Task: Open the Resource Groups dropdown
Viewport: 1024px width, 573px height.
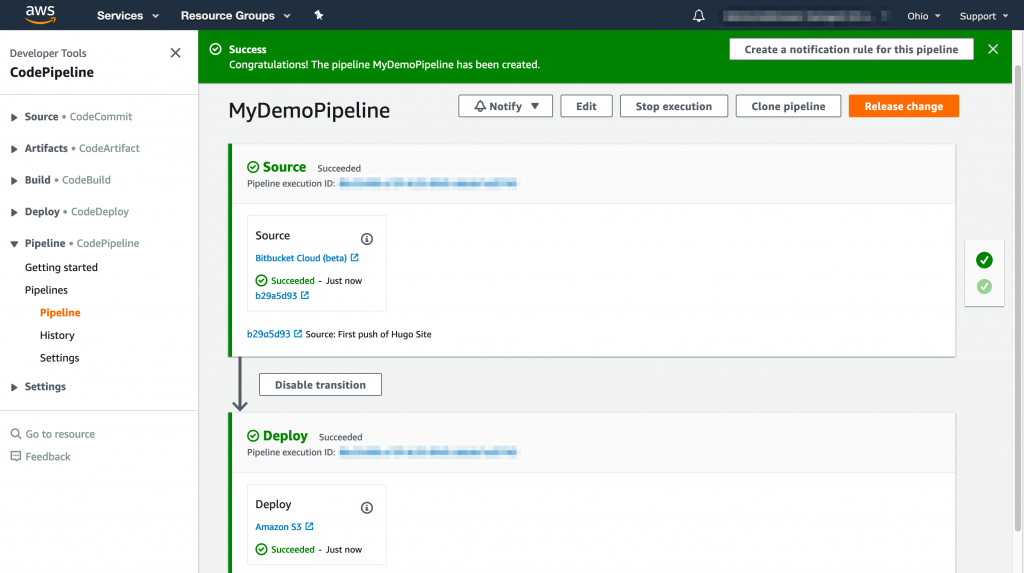Action: coord(236,16)
